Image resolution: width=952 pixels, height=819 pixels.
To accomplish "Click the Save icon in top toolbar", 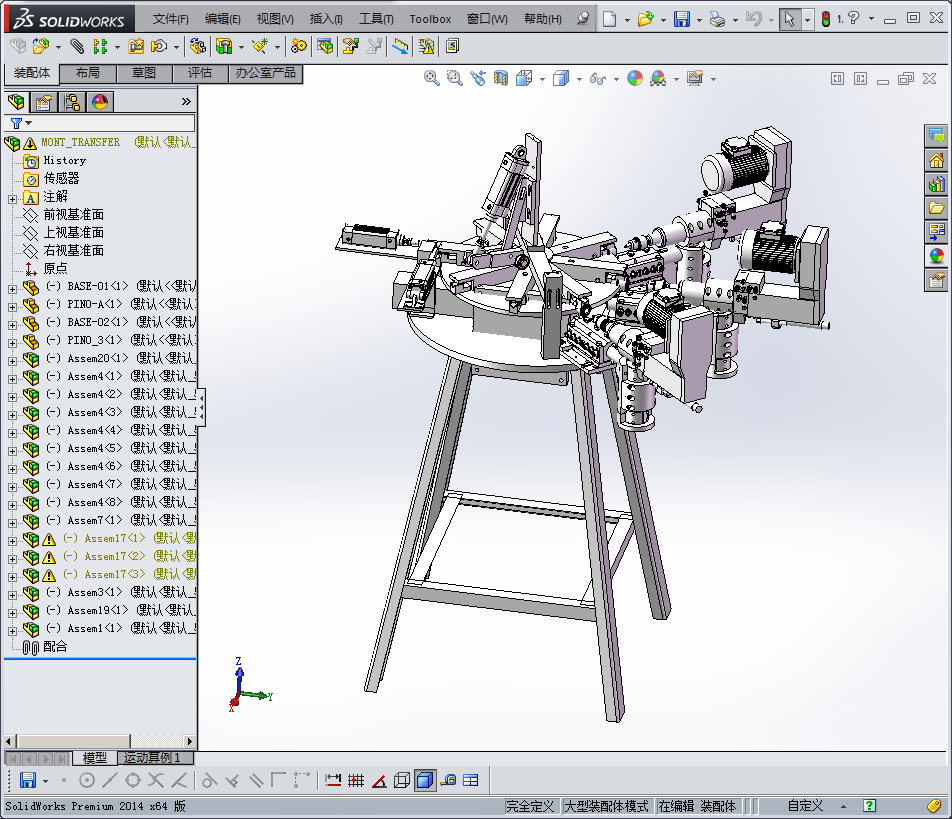I will (x=681, y=19).
